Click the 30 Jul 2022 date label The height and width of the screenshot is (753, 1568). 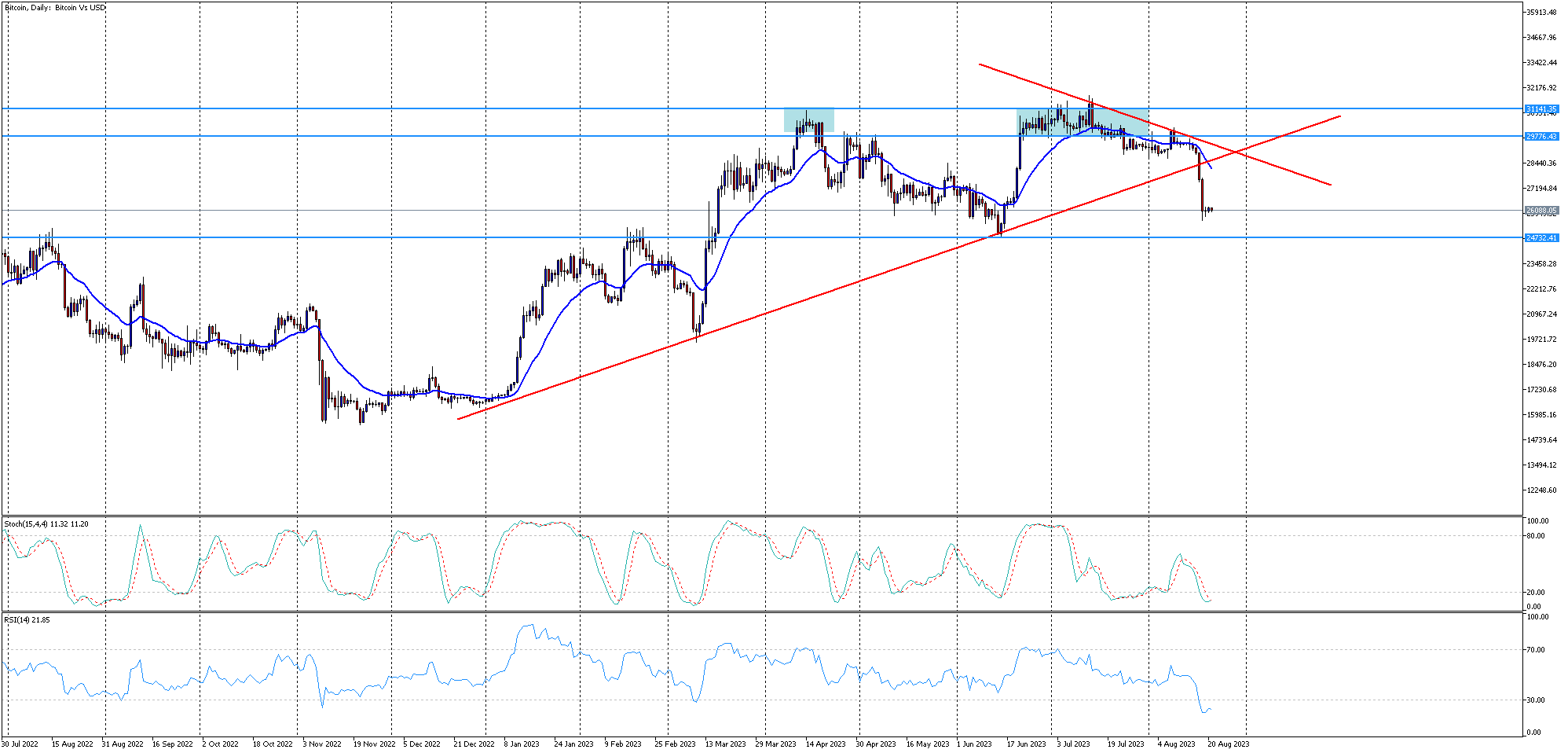pyautogui.click(x=20, y=744)
